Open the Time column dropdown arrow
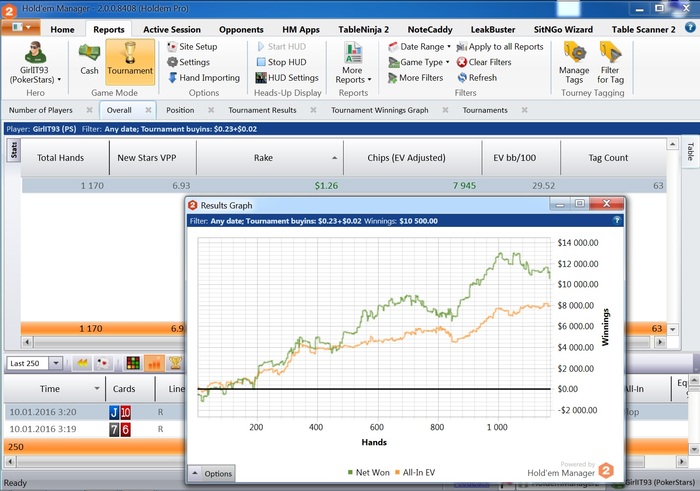This screenshot has height=491, width=700. click(97, 389)
